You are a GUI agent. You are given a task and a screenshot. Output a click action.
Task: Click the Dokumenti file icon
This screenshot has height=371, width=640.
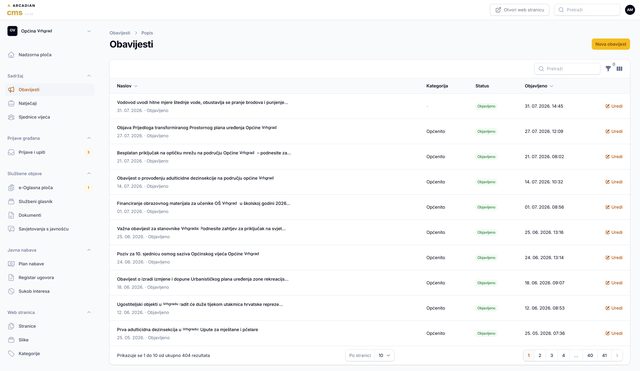click(x=11, y=215)
